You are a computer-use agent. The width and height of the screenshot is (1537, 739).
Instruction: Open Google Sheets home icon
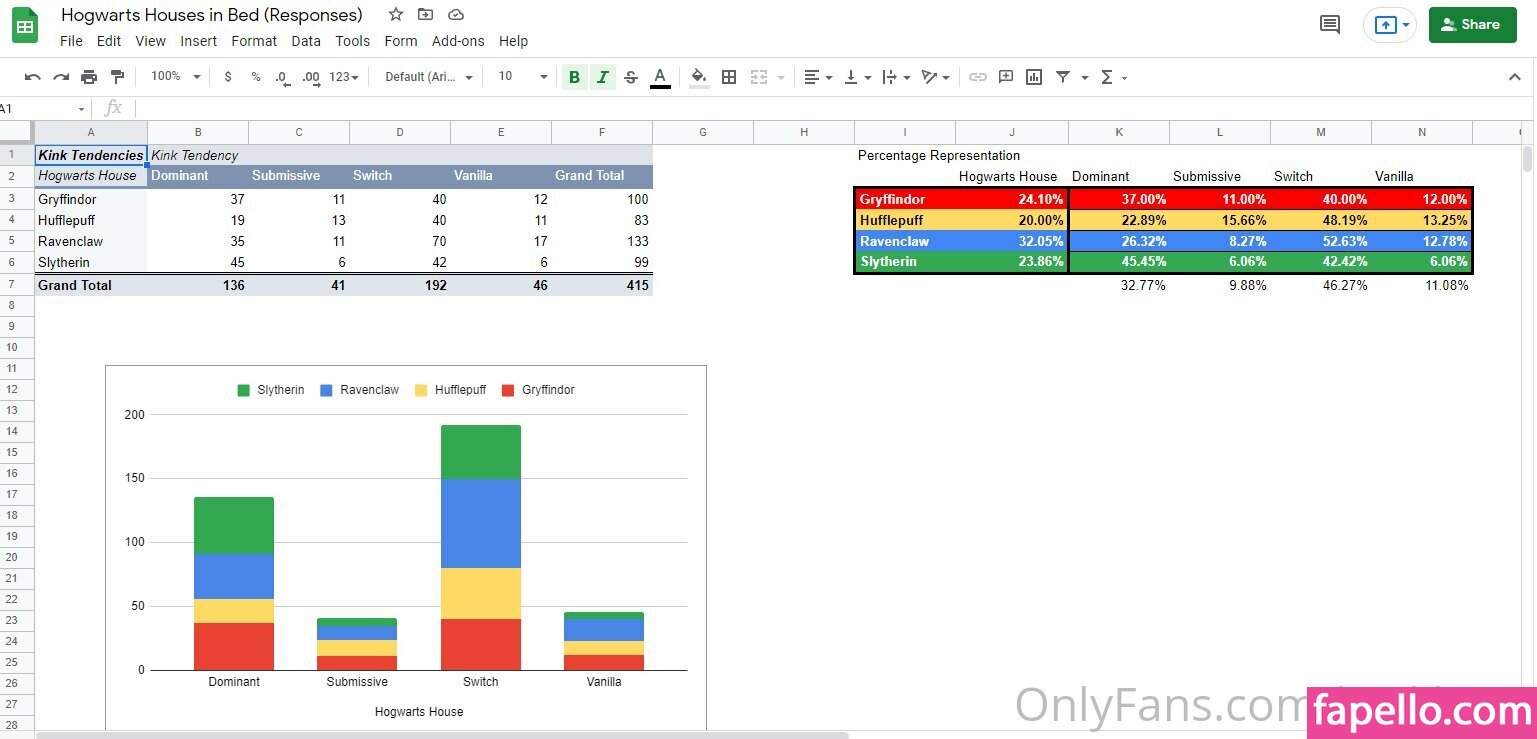pyautogui.click(x=25, y=26)
